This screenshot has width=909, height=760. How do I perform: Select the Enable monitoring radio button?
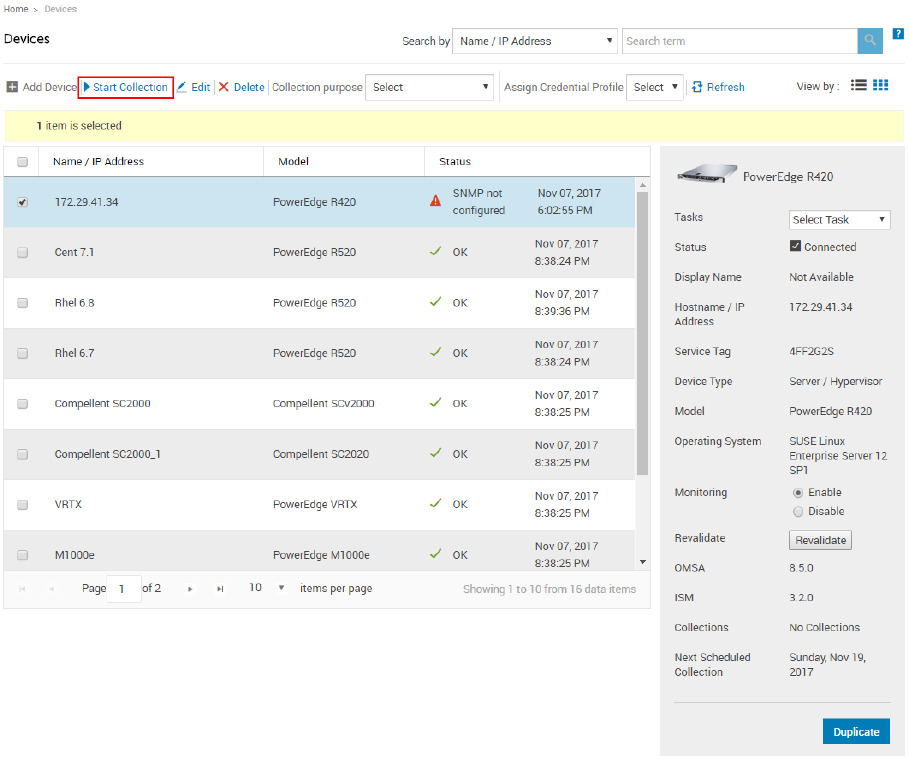point(798,493)
